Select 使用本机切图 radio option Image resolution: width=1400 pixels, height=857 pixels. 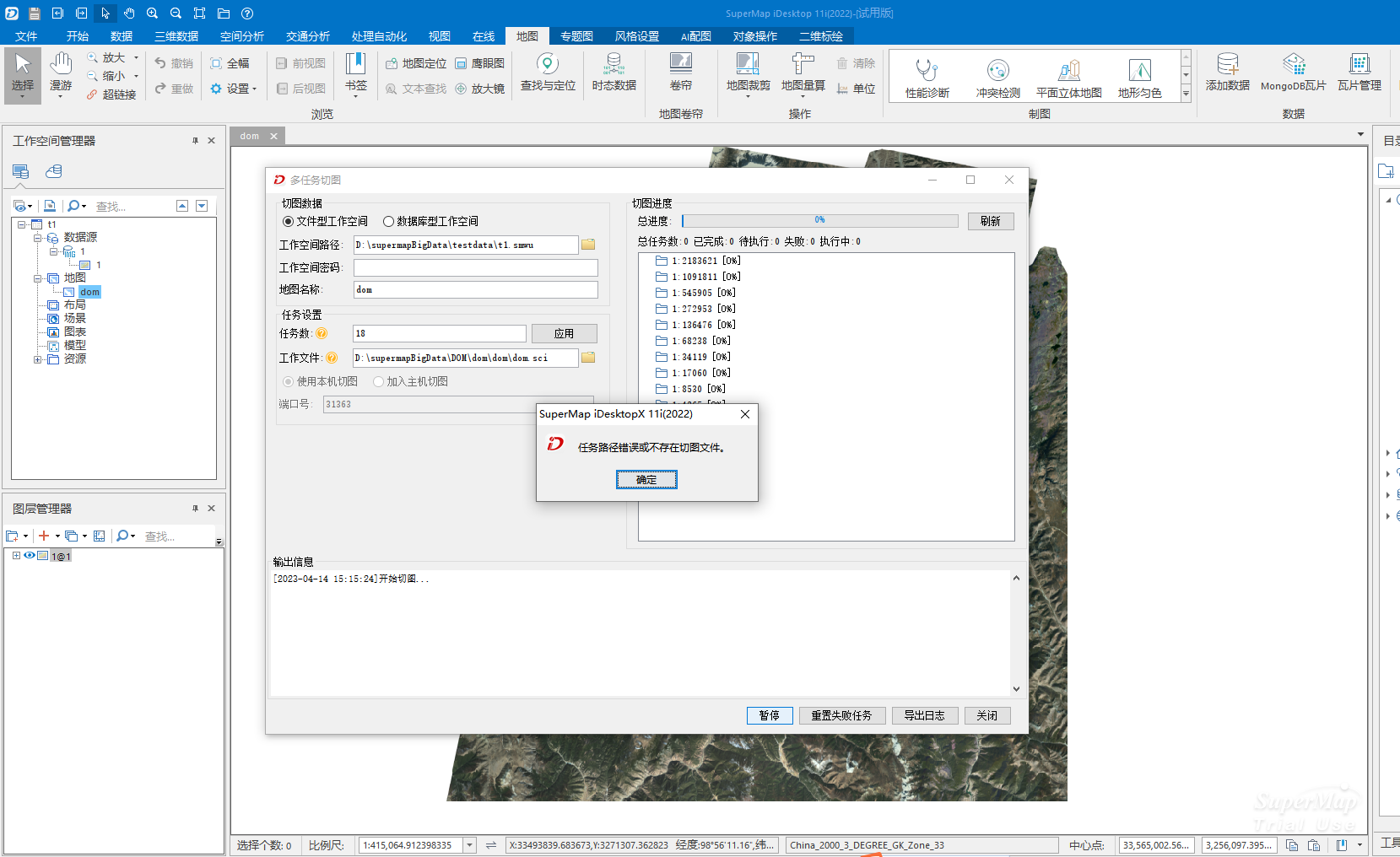[x=320, y=381]
